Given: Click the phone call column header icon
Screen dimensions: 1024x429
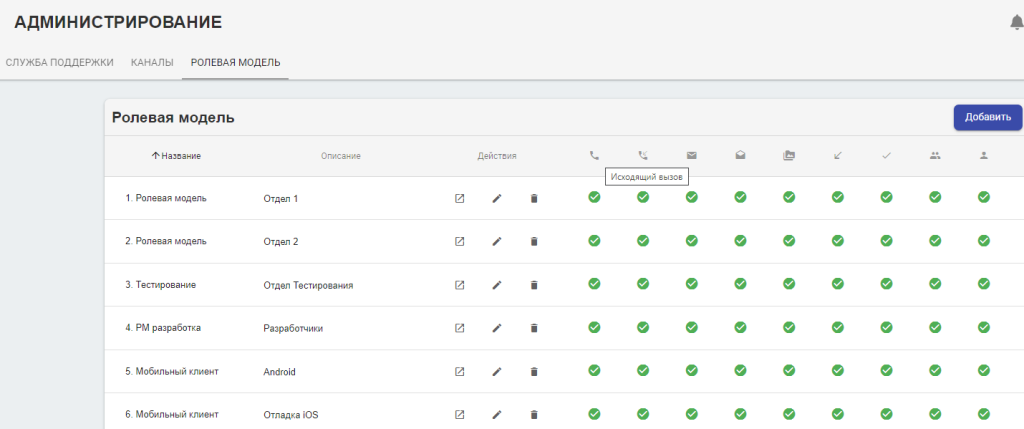Looking at the screenshot, I should click(x=594, y=156).
